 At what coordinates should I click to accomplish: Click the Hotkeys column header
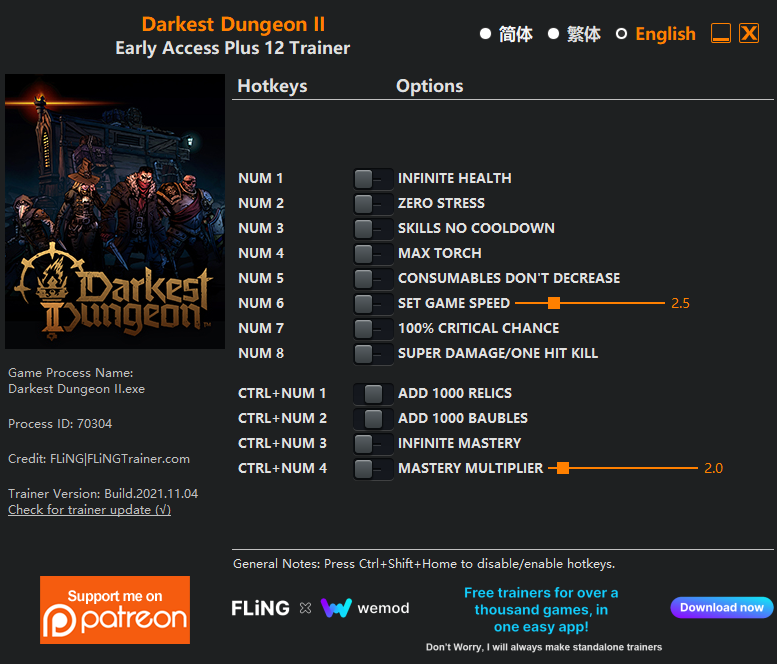[x=272, y=86]
